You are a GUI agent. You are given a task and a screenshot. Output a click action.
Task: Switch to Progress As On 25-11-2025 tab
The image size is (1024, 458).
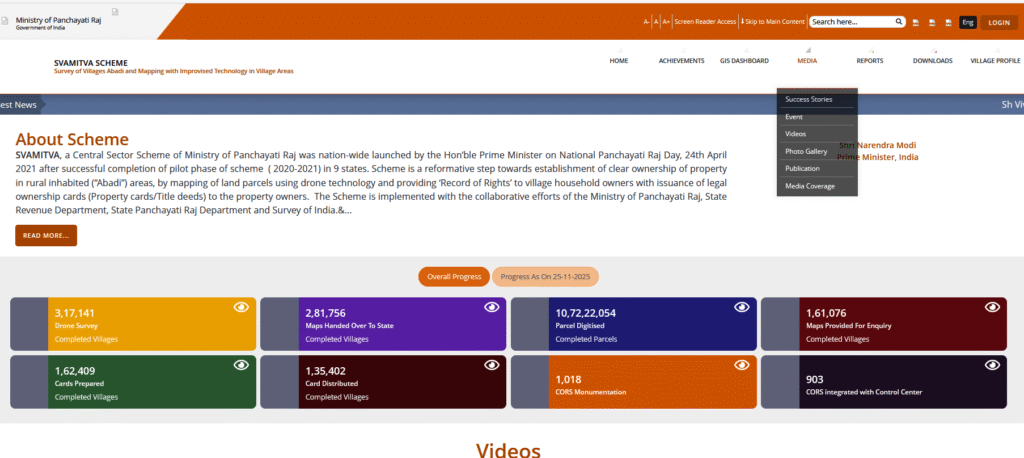click(x=545, y=277)
